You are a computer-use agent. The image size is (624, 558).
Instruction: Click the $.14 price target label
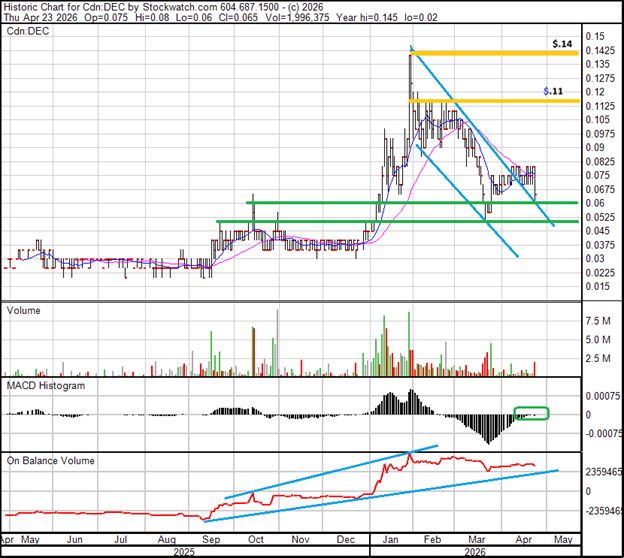(563, 45)
